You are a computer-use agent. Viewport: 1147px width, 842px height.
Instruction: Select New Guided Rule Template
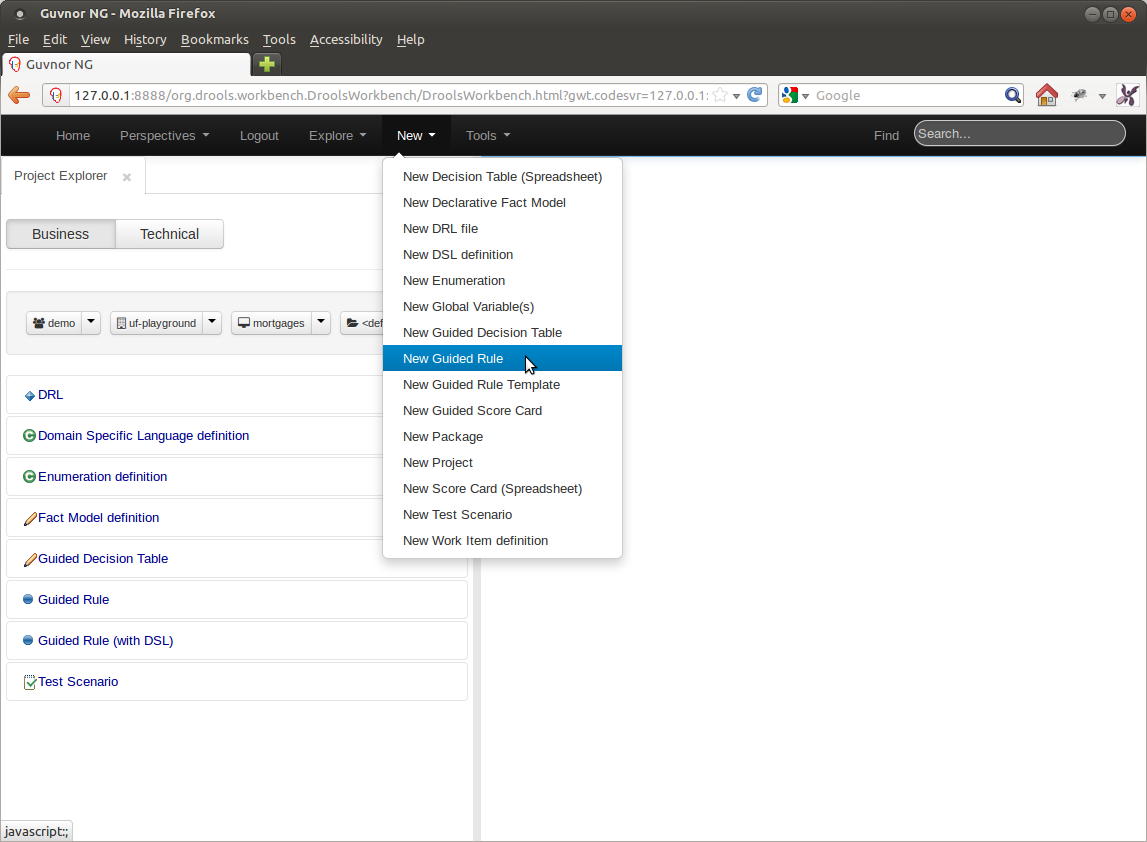481,385
